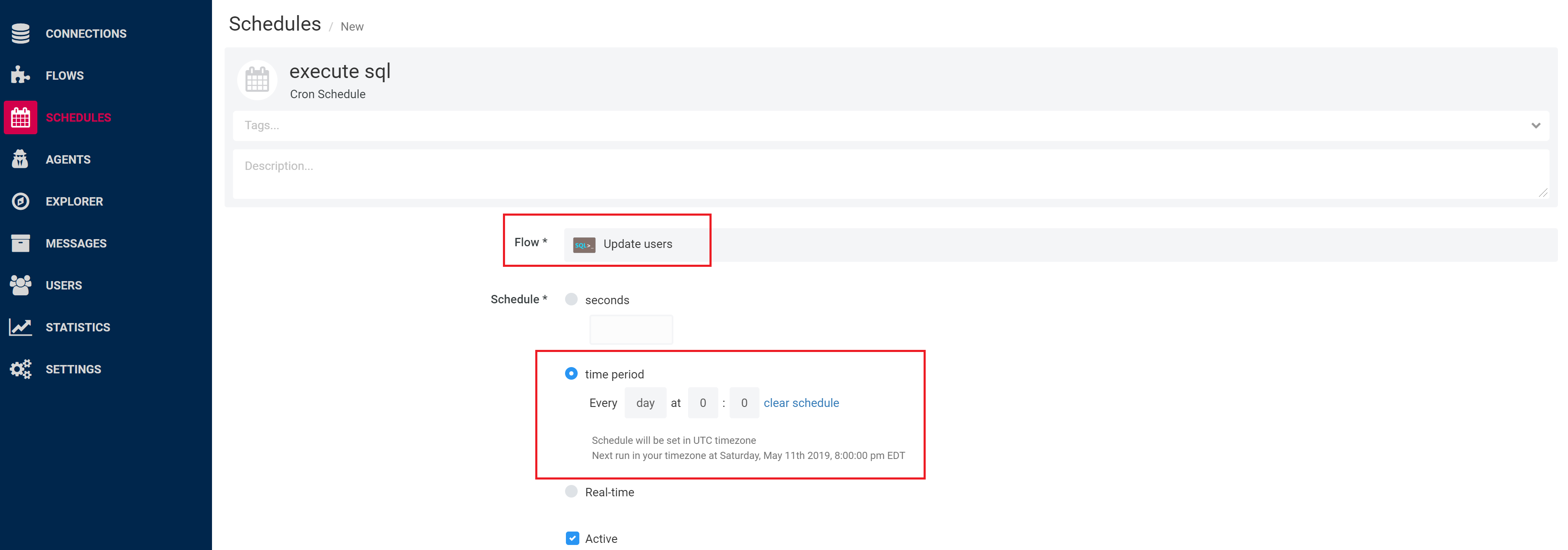Expand the Tags dropdown chevron
The height and width of the screenshot is (550, 1568).
click(x=1535, y=126)
